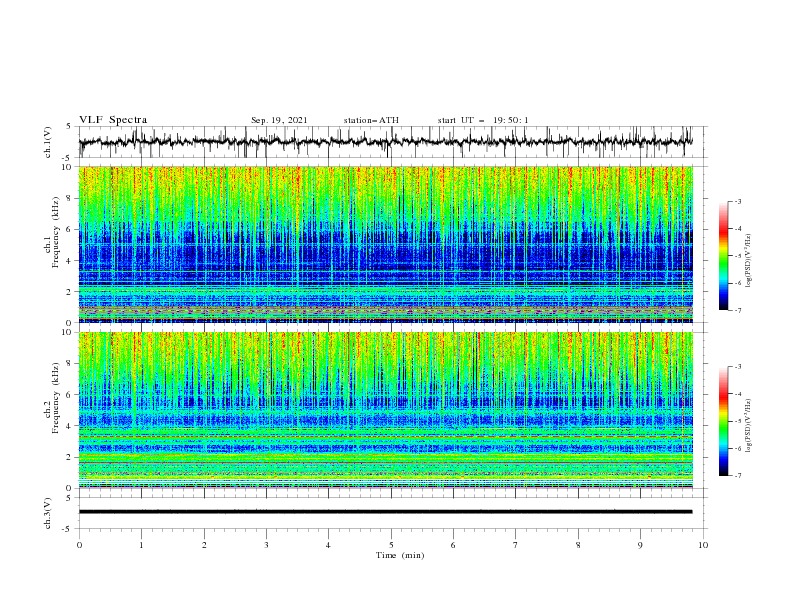Click the 'ch.3(V)' axis label
Viewport: 792px width, 612px height.
pyautogui.click(x=48, y=513)
